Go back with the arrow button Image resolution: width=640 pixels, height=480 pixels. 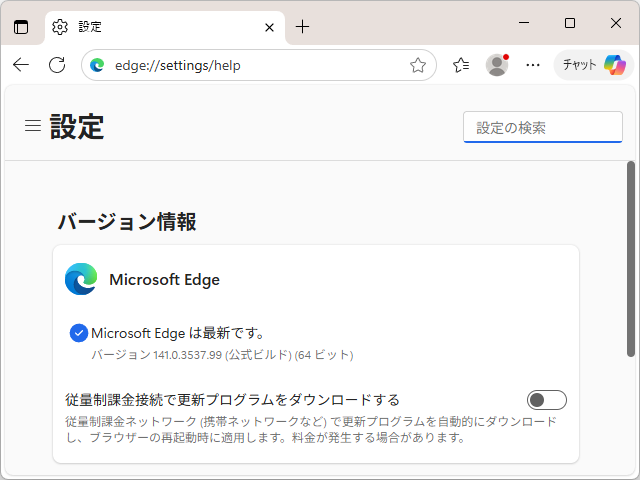click(x=21, y=65)
